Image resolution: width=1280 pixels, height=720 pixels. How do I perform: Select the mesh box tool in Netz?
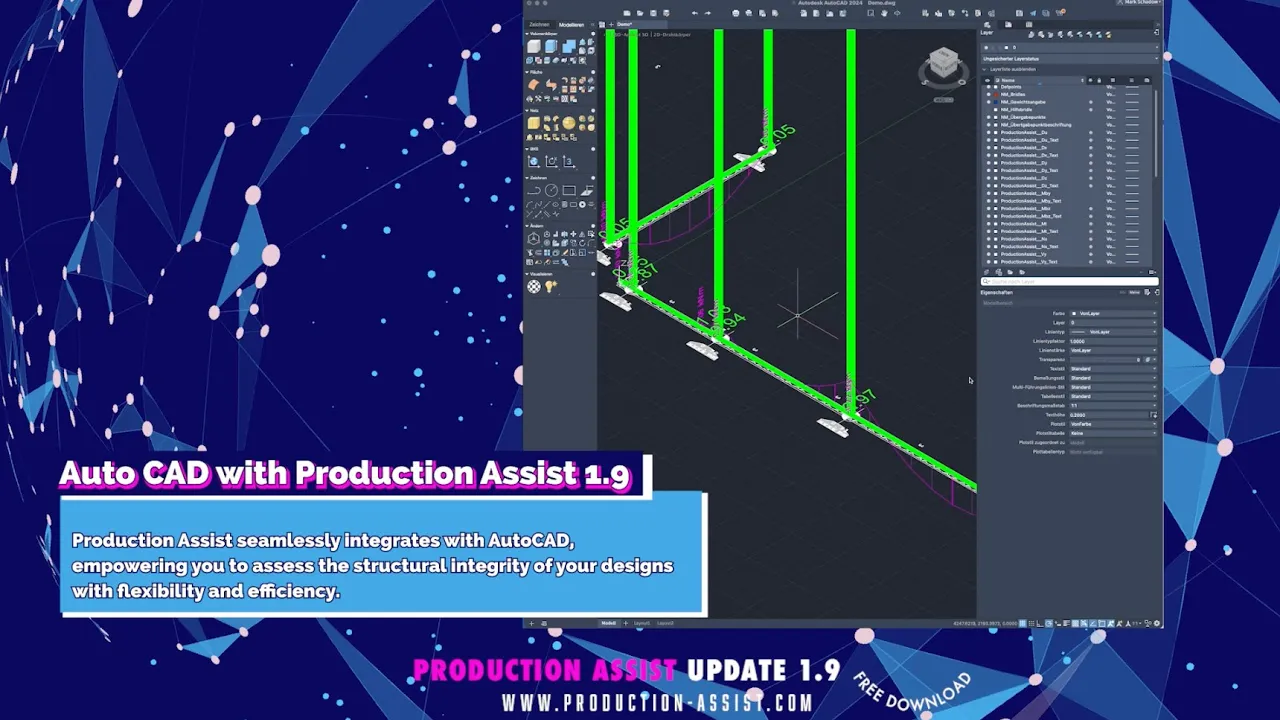(x=533, y=123)
